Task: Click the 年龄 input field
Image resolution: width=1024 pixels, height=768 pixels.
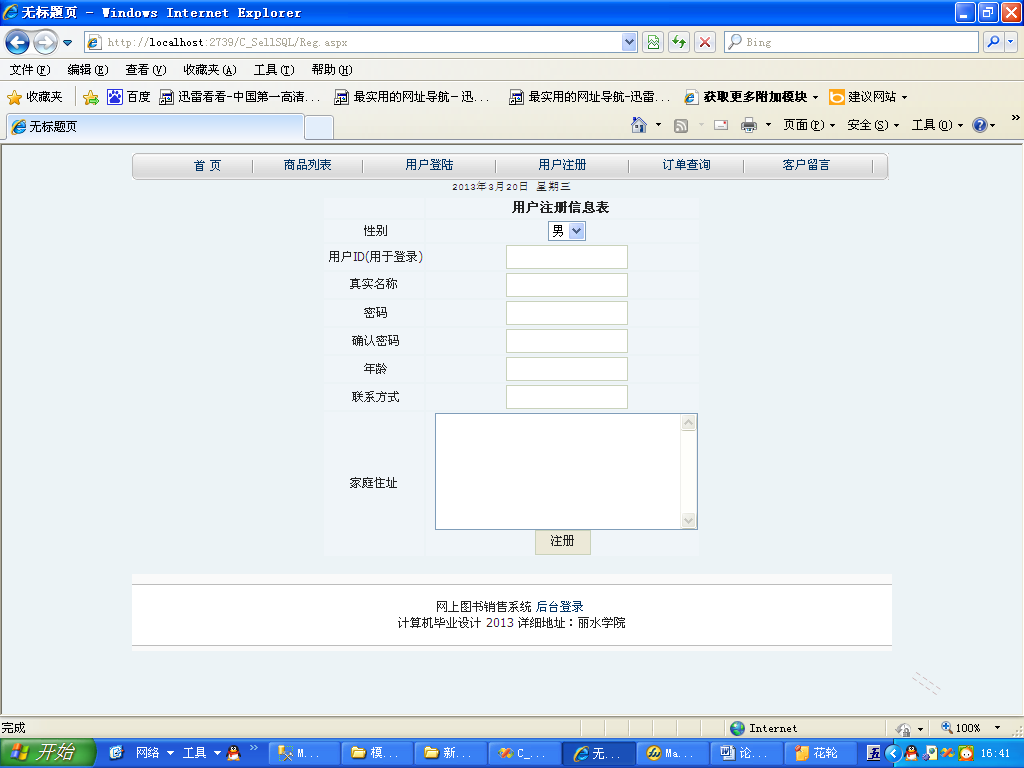Action: click(567, 369)
